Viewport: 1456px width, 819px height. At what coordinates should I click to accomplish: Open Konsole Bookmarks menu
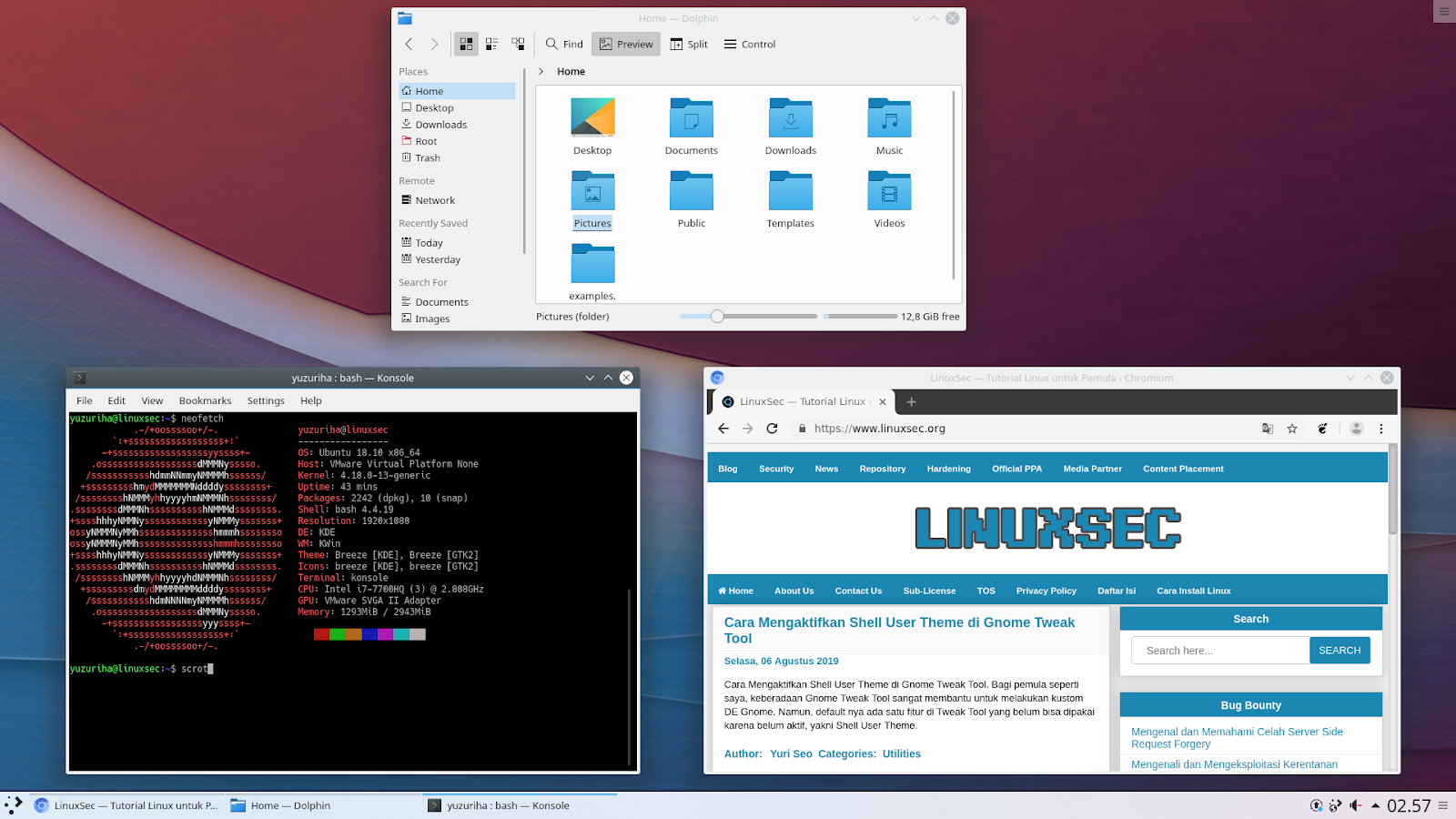point(205,400)
